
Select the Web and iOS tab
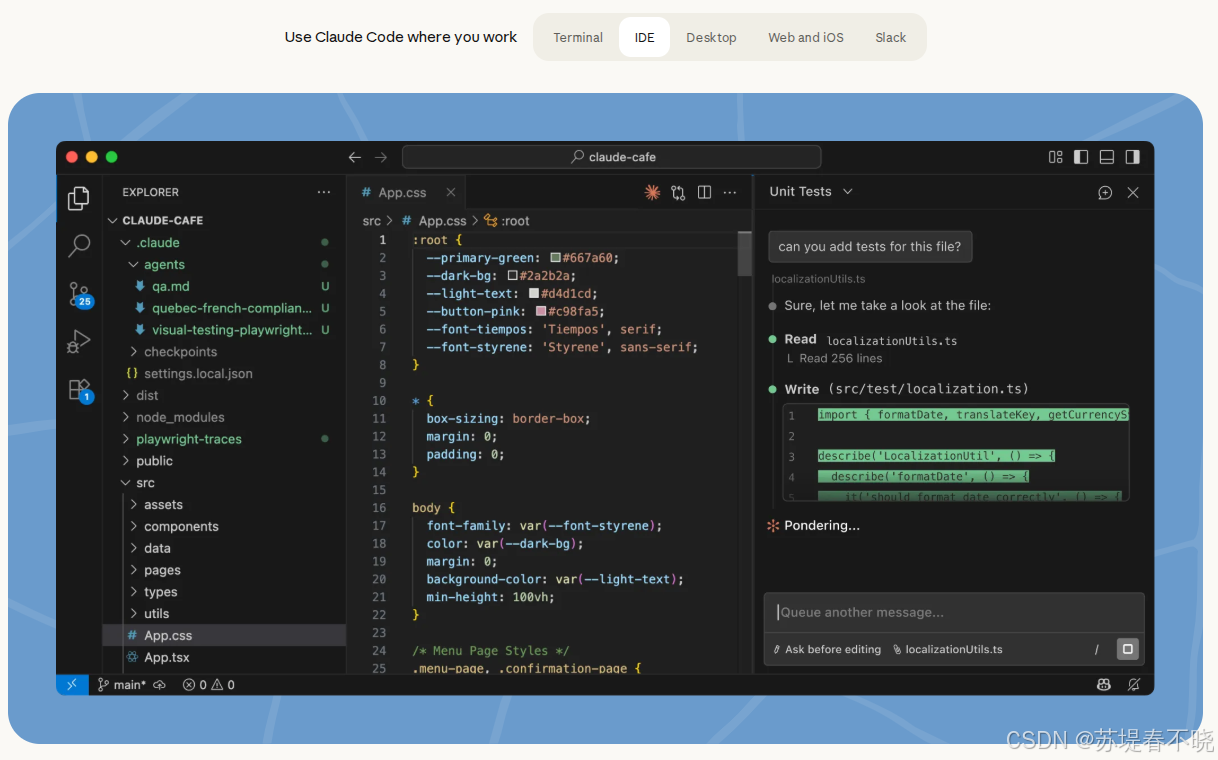(806, 37)
